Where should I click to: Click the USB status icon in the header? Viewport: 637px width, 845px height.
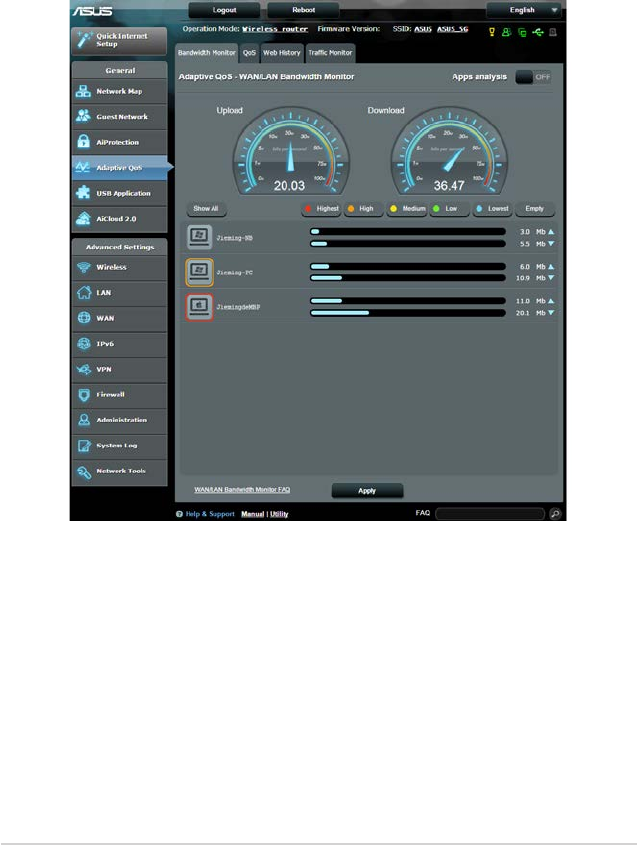[x=537, y=32]
